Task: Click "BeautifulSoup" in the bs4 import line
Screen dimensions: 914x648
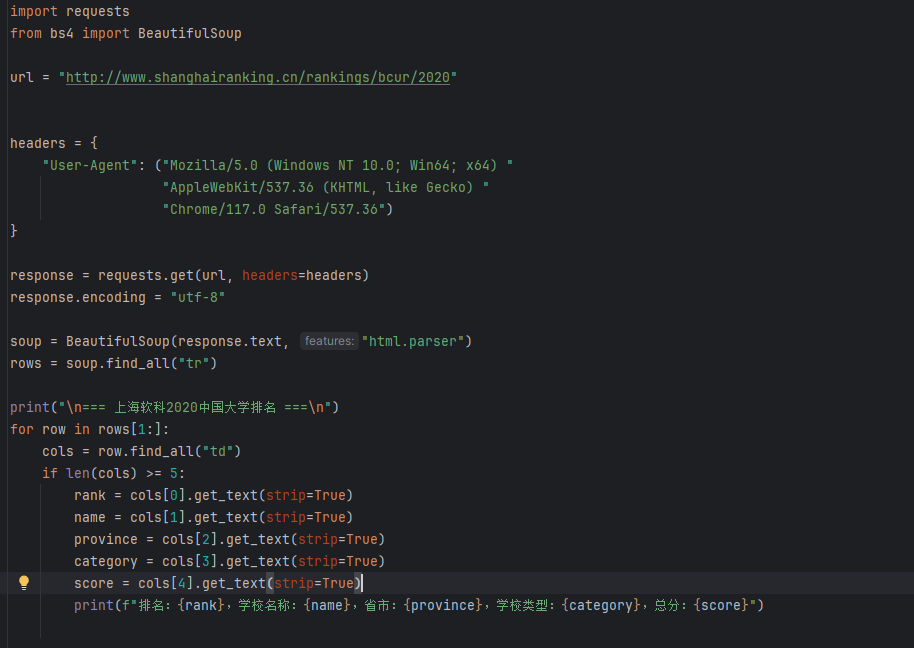Action: [190, 33]
